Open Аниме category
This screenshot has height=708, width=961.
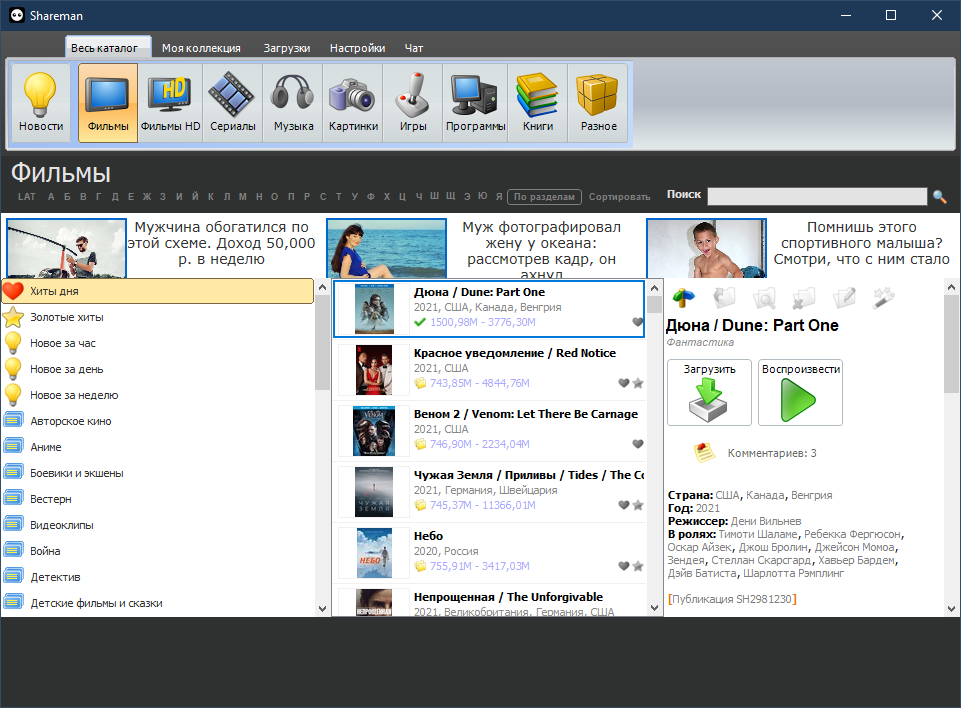(158, 447)
